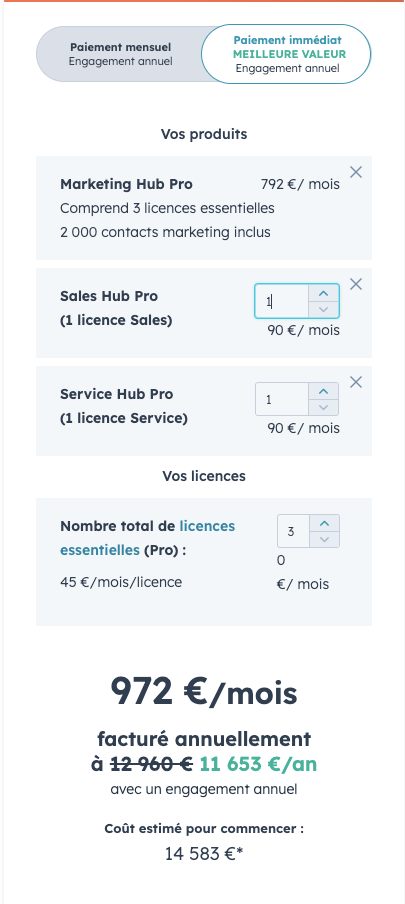
Task: Increase Service Hub Pro licence count
Action: 324,391
